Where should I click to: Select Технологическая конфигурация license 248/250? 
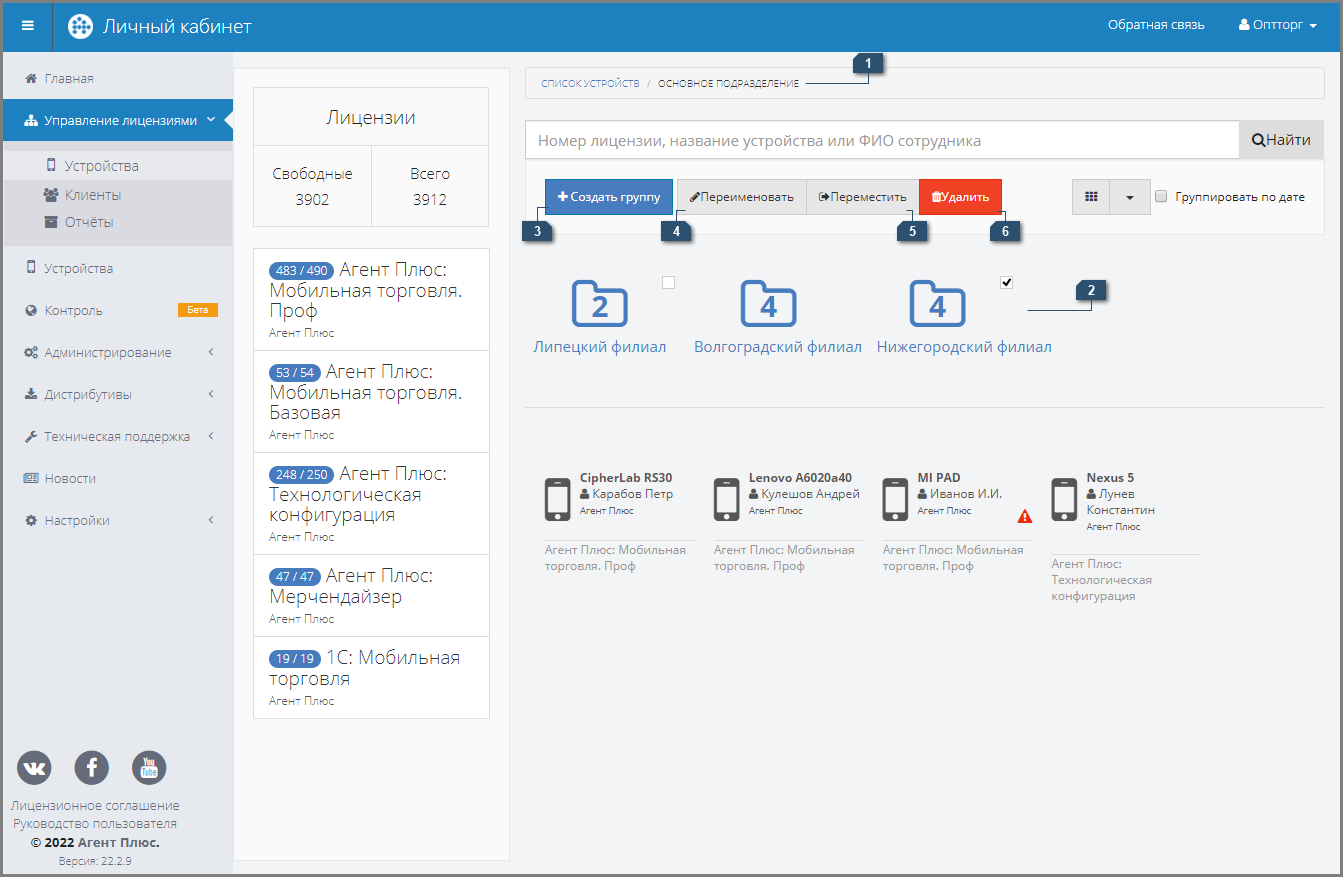tap(371, 504)
